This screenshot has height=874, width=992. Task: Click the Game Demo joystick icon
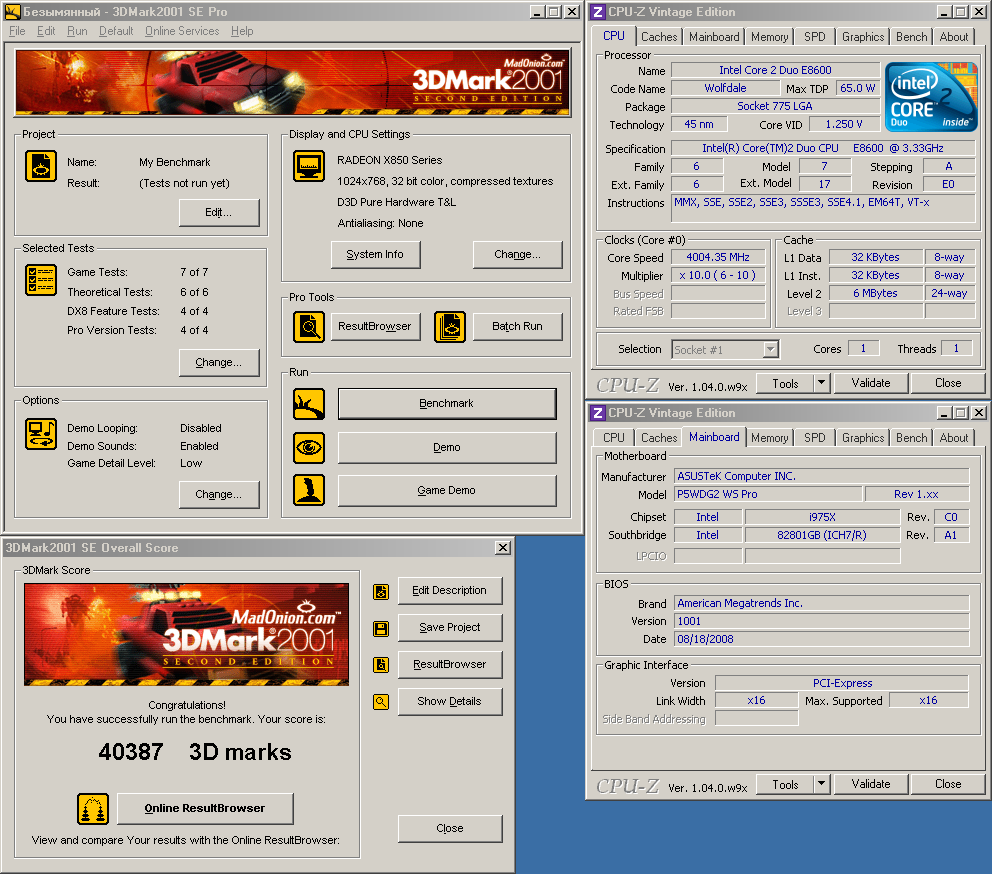(x=309, y=490)
